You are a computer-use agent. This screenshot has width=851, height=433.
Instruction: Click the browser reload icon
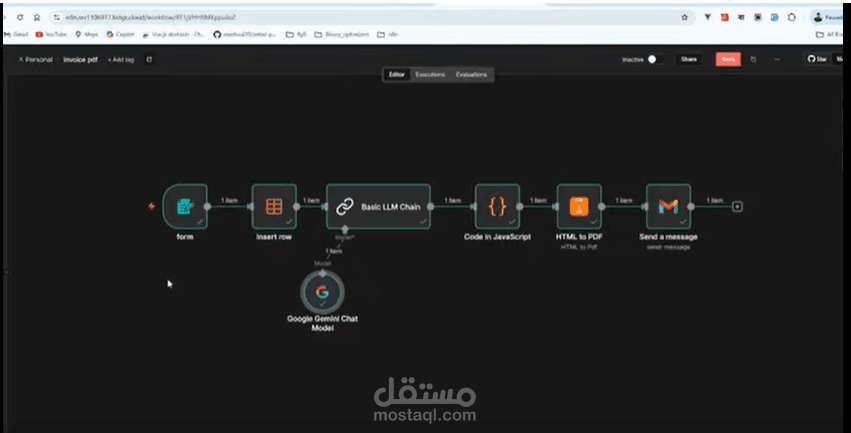(x=20, y=17)
